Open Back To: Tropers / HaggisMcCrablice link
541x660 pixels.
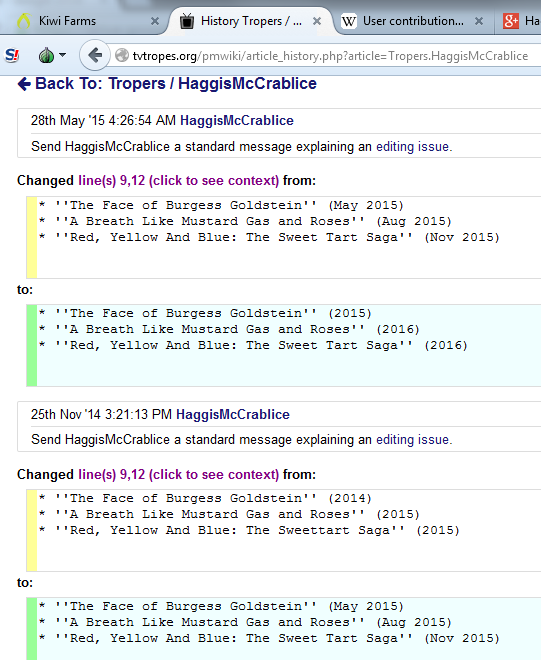point(176,83)
